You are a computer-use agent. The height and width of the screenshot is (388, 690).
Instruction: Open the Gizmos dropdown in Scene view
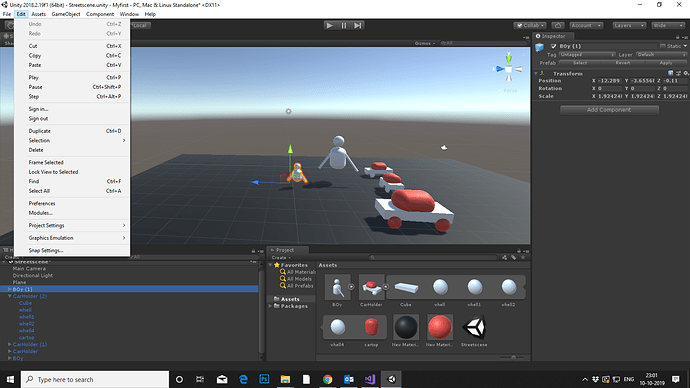pyautogui.click(x=424, y=43)
